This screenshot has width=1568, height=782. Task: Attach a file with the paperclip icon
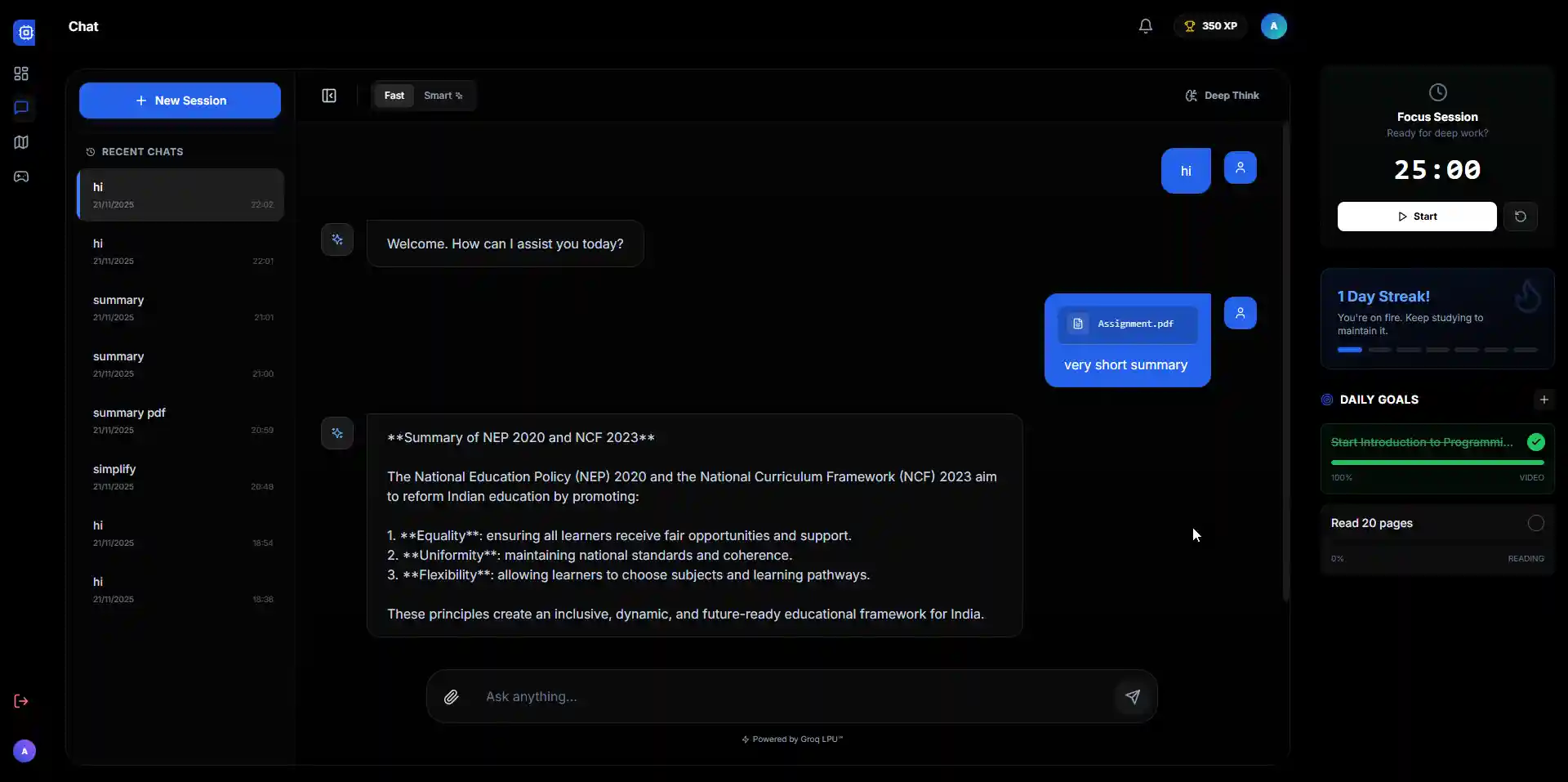pyautogui.click(x=452, y=697)
